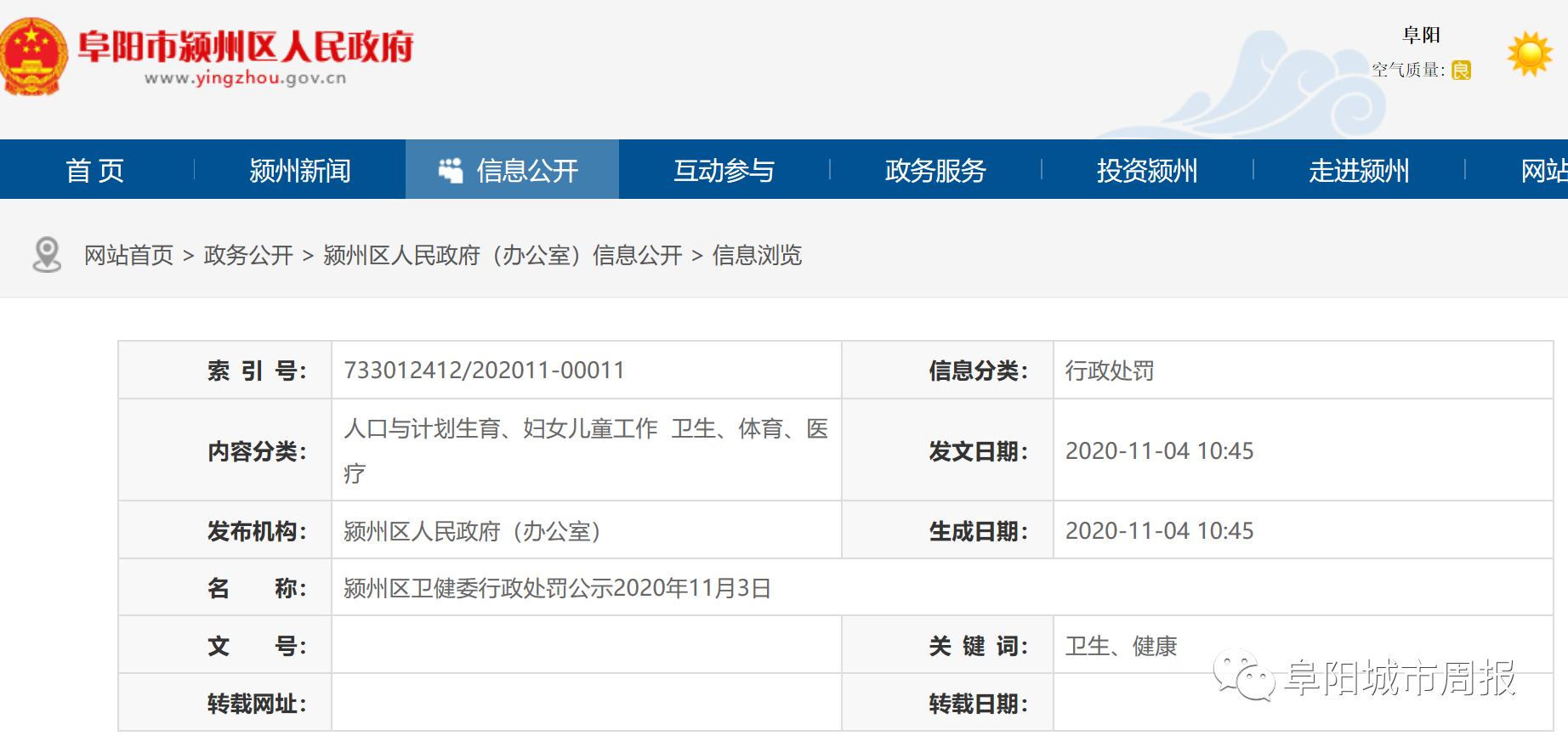Click the index number 733012412/202011-00011
The image size is (1568, 747).
[484, 371]
